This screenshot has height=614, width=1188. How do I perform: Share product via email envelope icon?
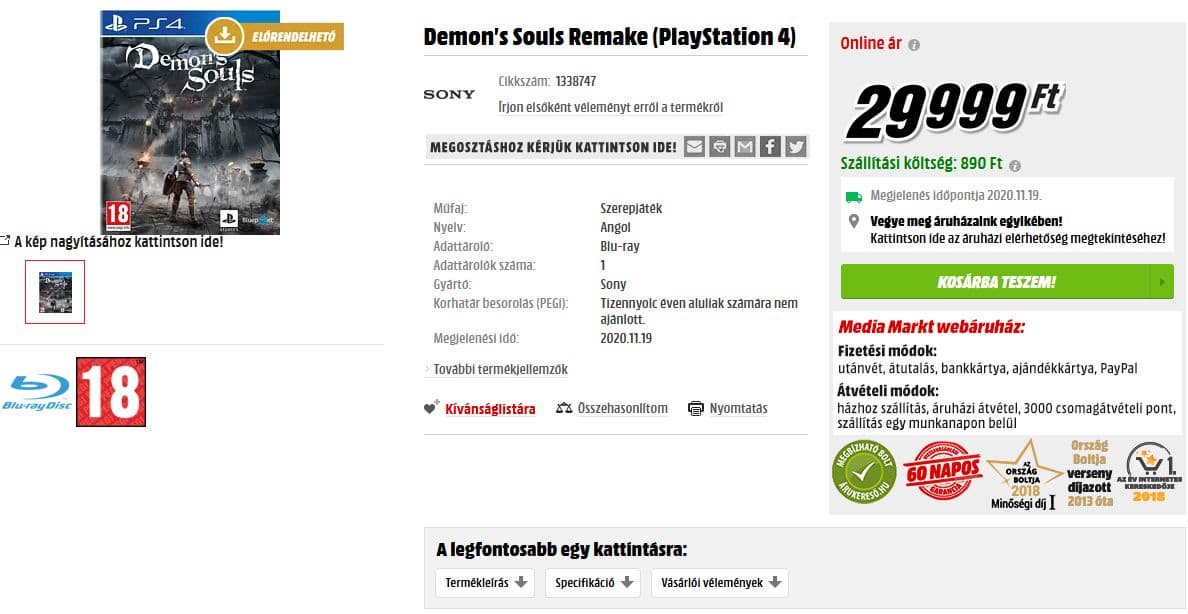click(x=694, y=147)
